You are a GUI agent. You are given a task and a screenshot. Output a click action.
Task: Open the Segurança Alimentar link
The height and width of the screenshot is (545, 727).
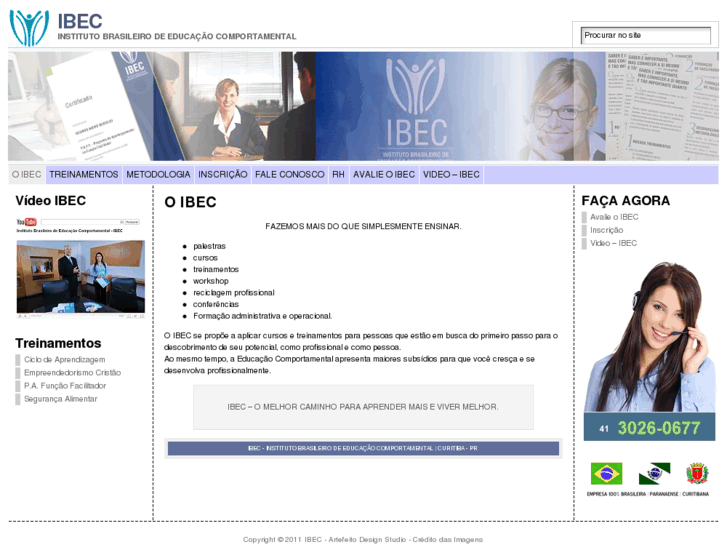click(x=61, y=399)
